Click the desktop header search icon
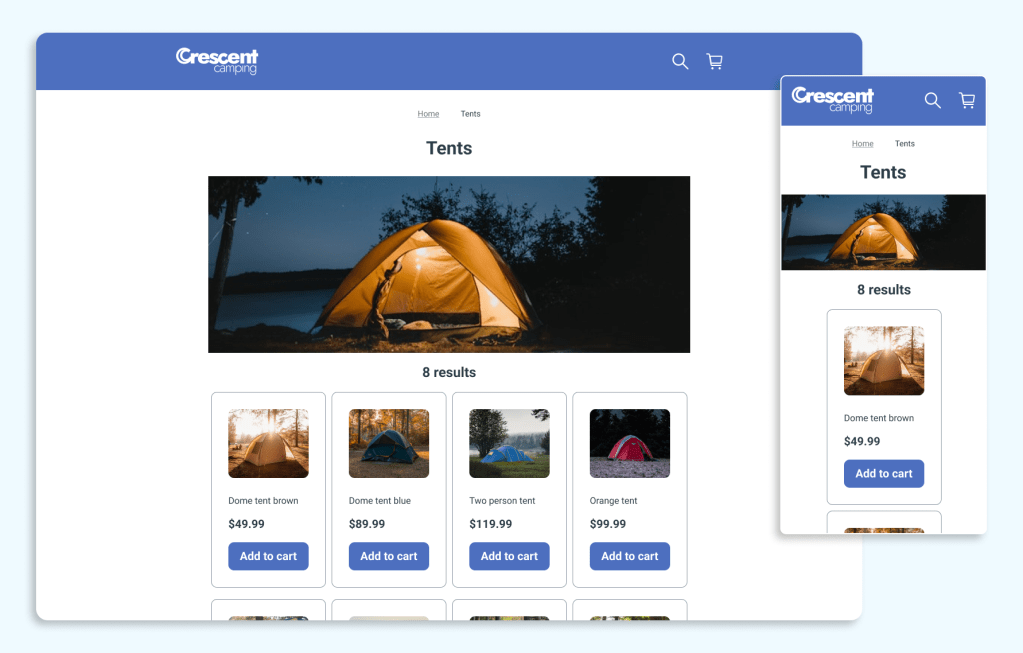 tap(680, 62)
